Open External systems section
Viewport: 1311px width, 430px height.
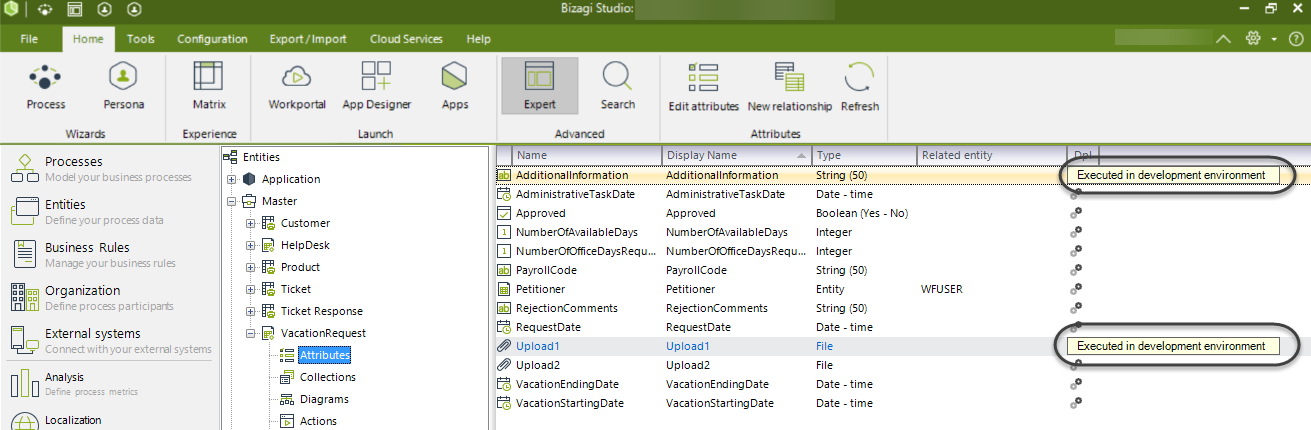pyautogui.click(x=108, y=340)
